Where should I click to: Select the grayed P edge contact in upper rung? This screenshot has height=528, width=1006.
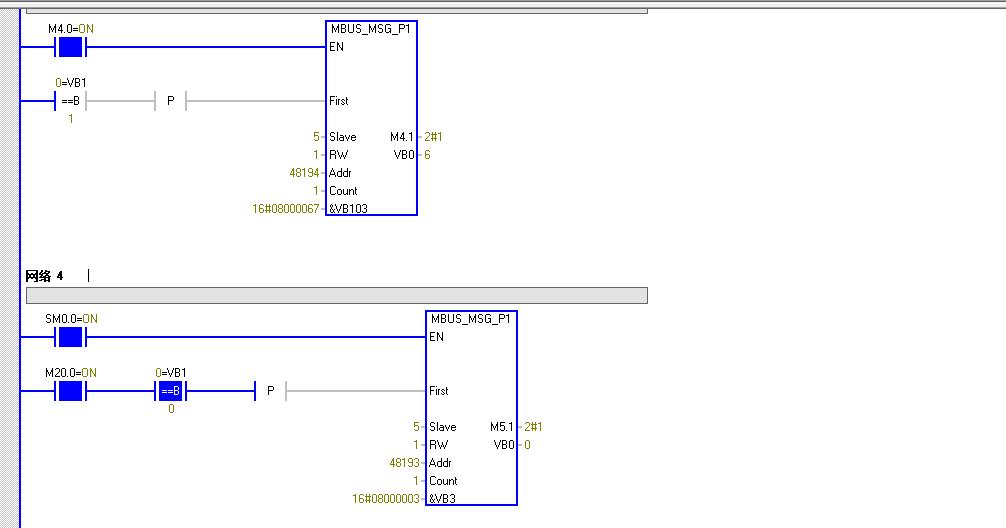[170, 101]
